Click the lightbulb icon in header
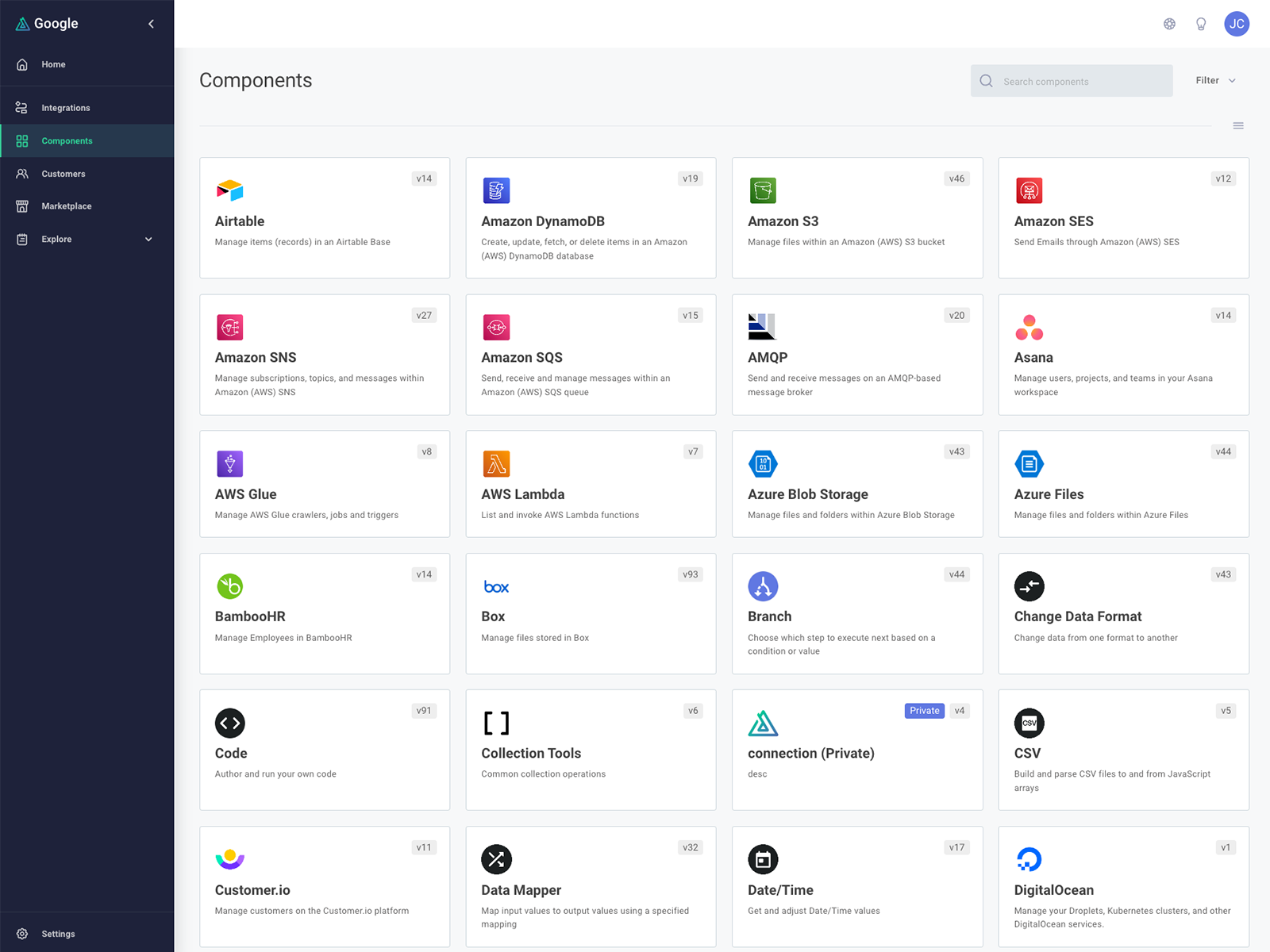Viewport: 1270px width, 952px height. (1201, 24)
